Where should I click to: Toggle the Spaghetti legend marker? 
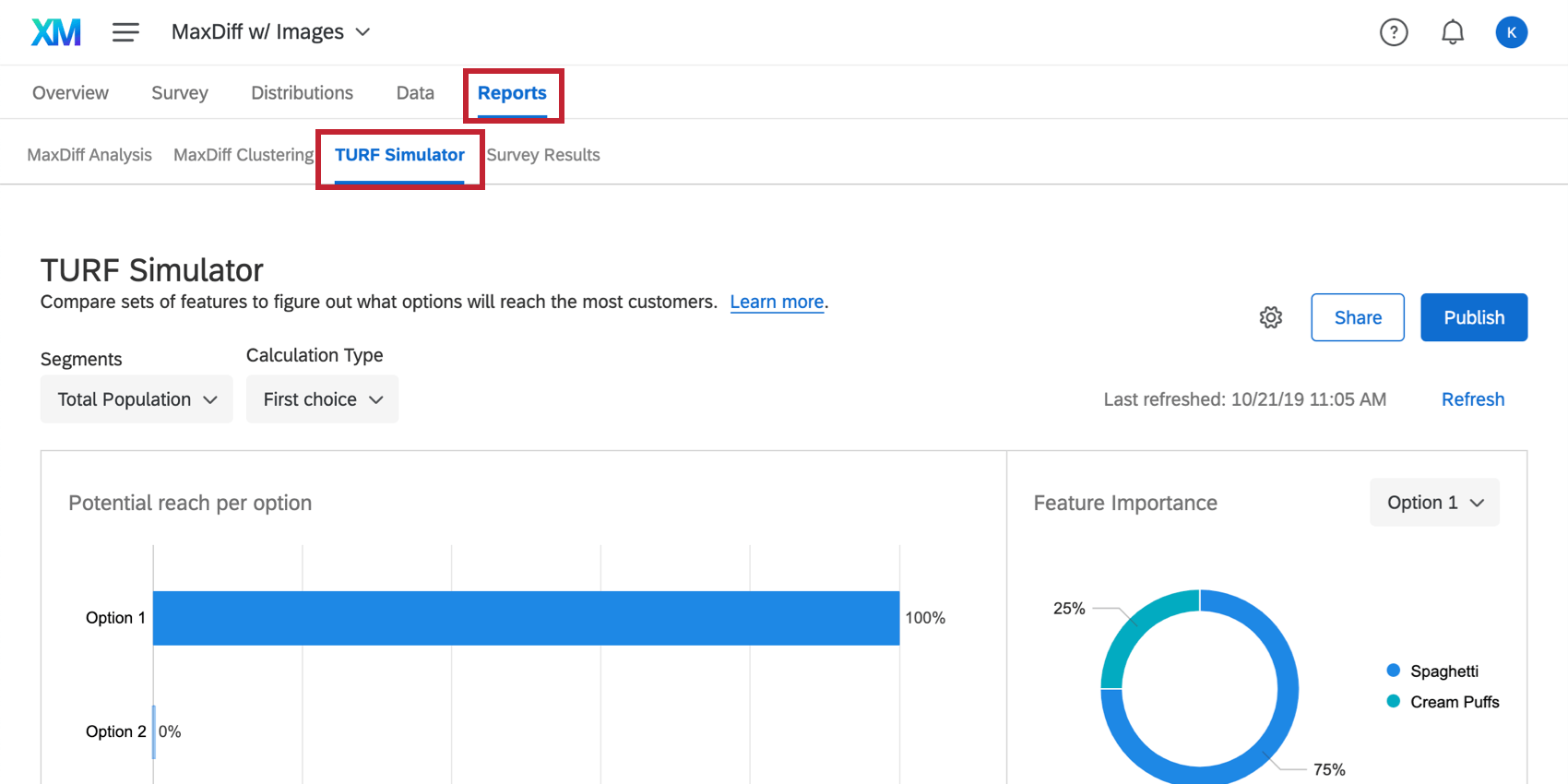point(1393,671)
